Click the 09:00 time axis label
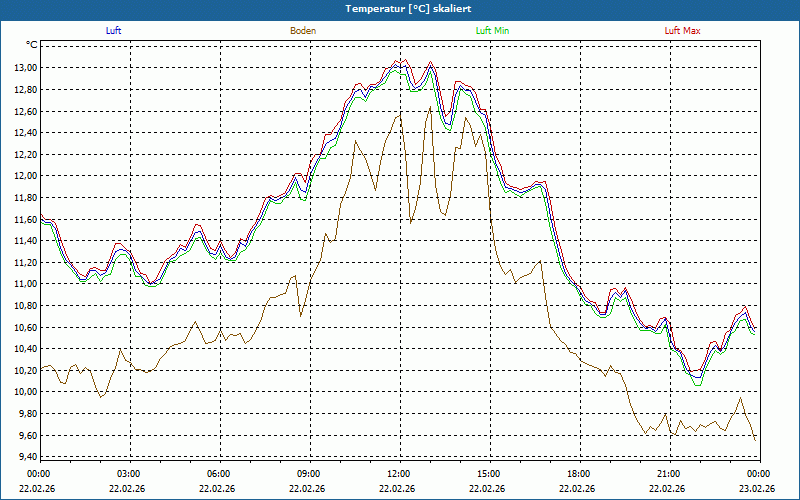The image size is (800, 500). [308, 474]
